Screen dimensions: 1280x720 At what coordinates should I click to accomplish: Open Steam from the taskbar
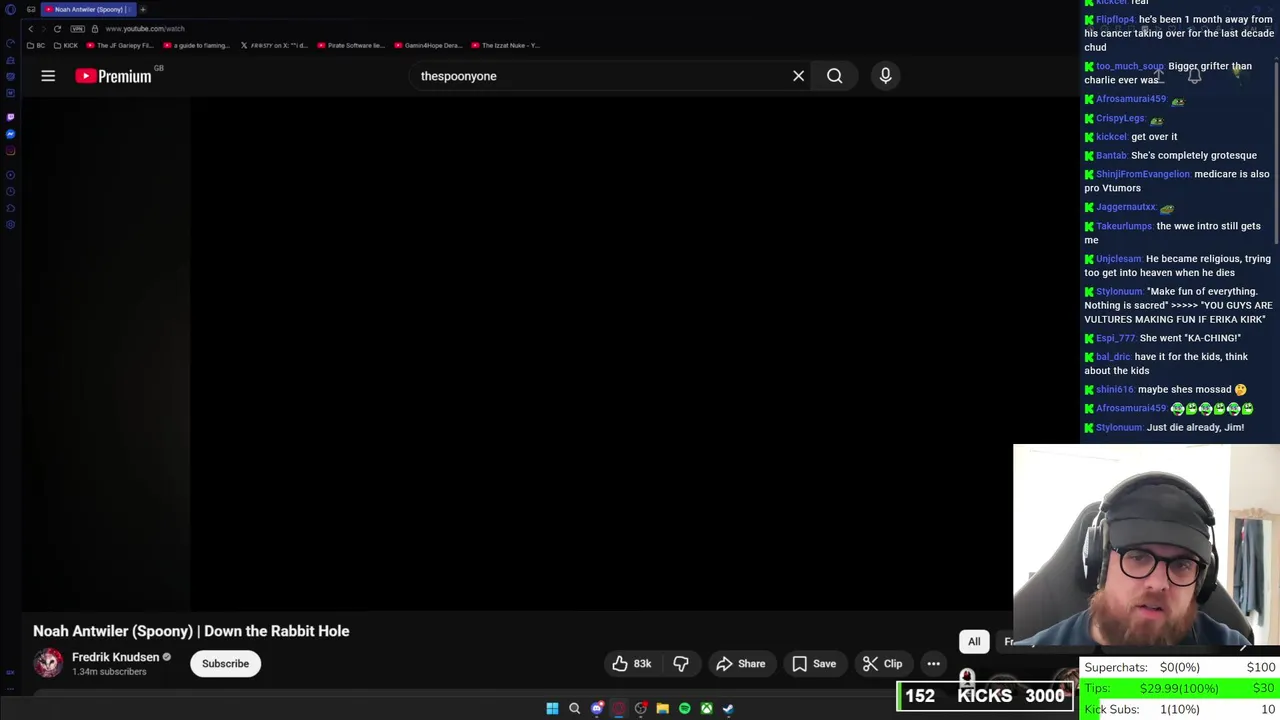point(728,709)
